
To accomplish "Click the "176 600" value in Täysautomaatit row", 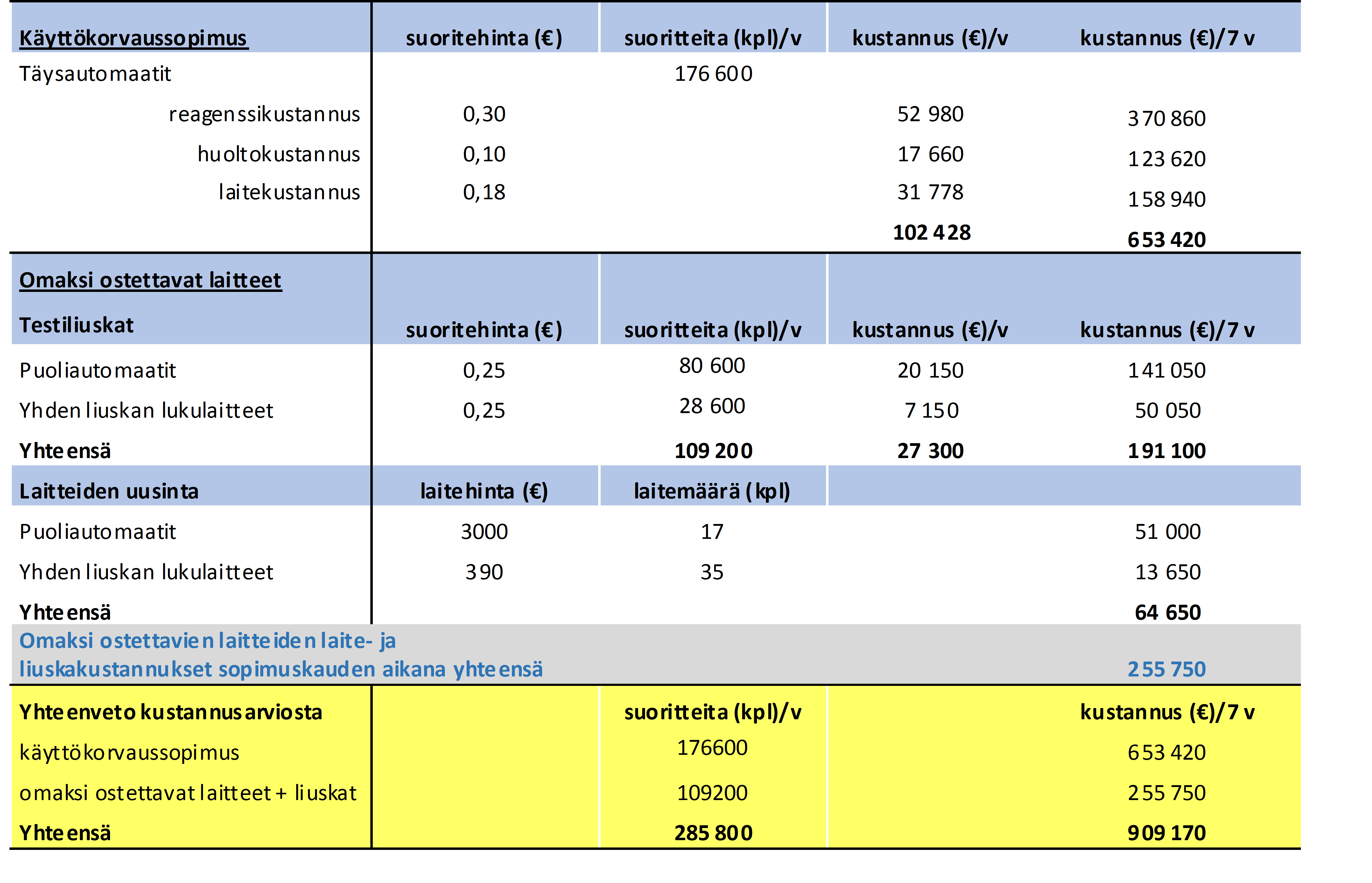I will [x=713, y=74].
